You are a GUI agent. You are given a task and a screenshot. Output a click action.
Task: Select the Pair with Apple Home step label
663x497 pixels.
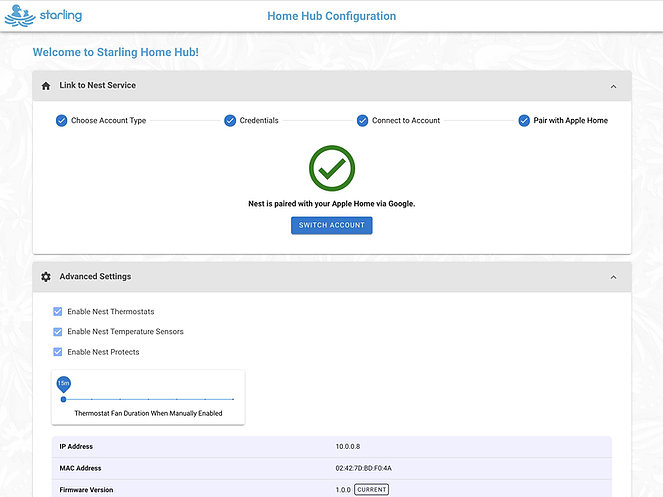571,121
